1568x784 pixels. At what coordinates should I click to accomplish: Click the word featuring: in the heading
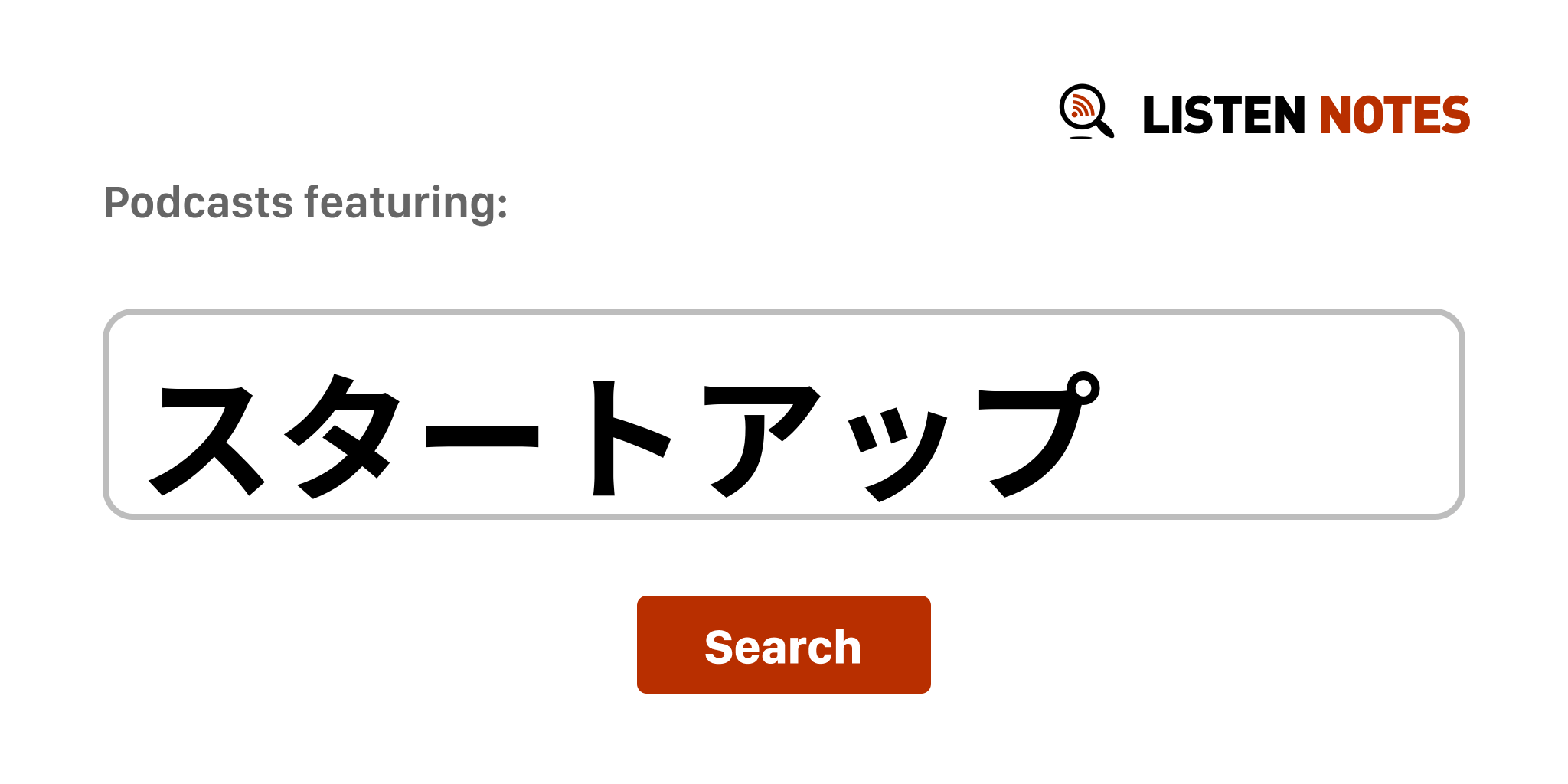(x=406, y=204)
